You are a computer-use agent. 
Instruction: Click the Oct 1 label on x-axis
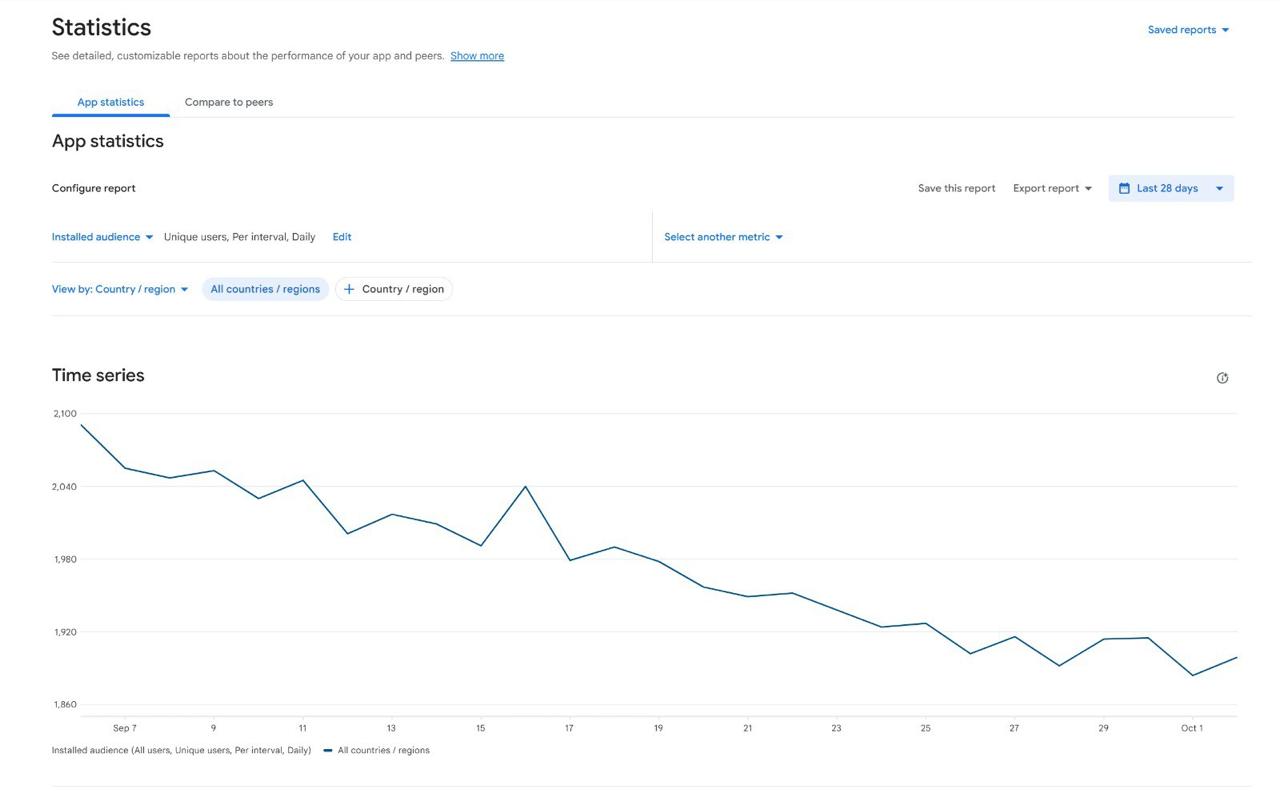pyautogui.click(x=1191, y=728)
